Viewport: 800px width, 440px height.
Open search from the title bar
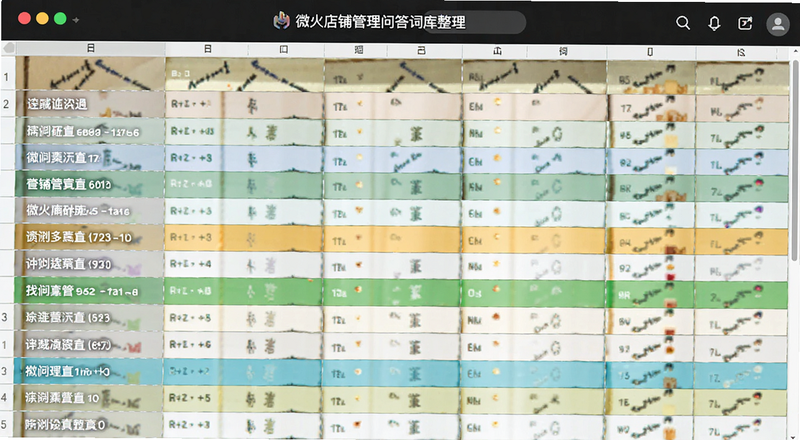[683, 23]
